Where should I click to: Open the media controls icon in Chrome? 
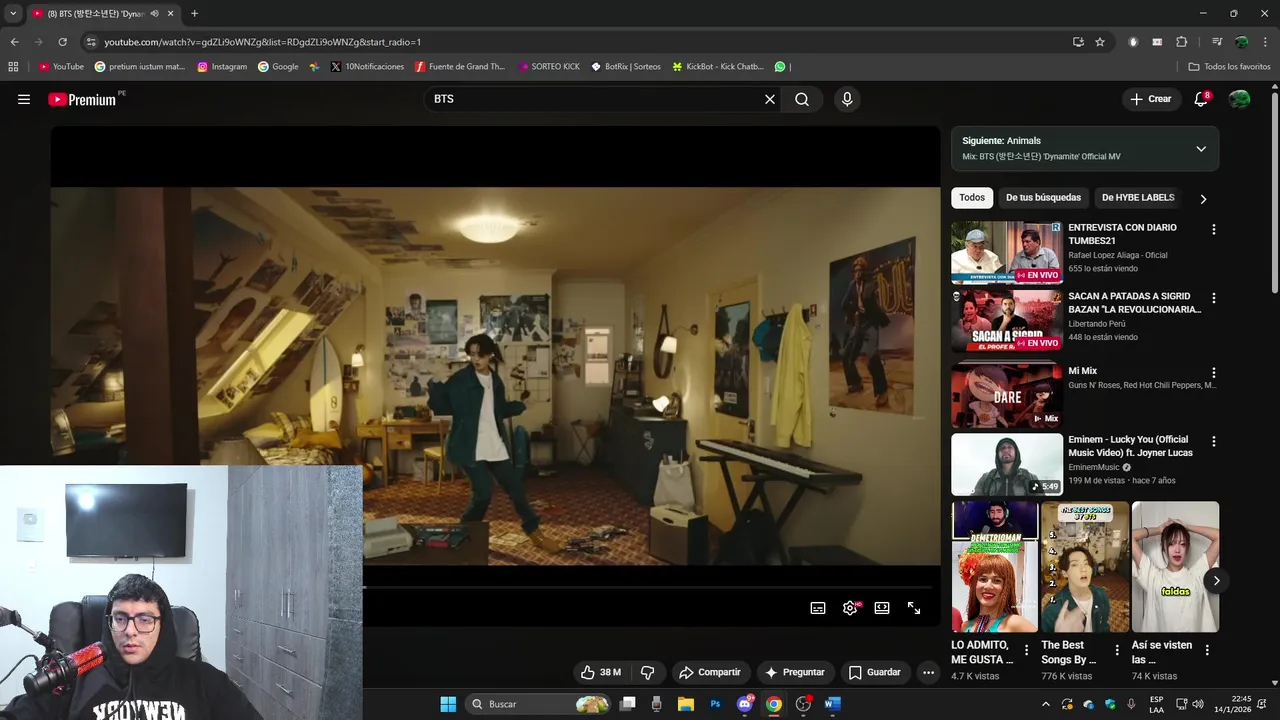1217,42
